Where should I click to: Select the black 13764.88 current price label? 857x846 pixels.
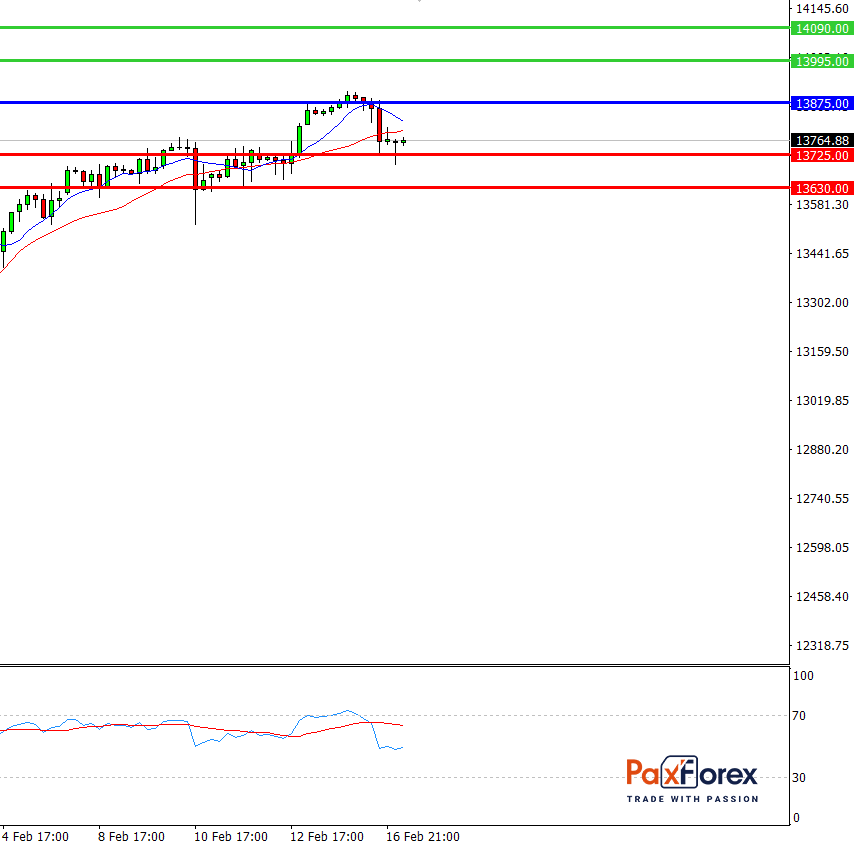click(x=820, y=141)
